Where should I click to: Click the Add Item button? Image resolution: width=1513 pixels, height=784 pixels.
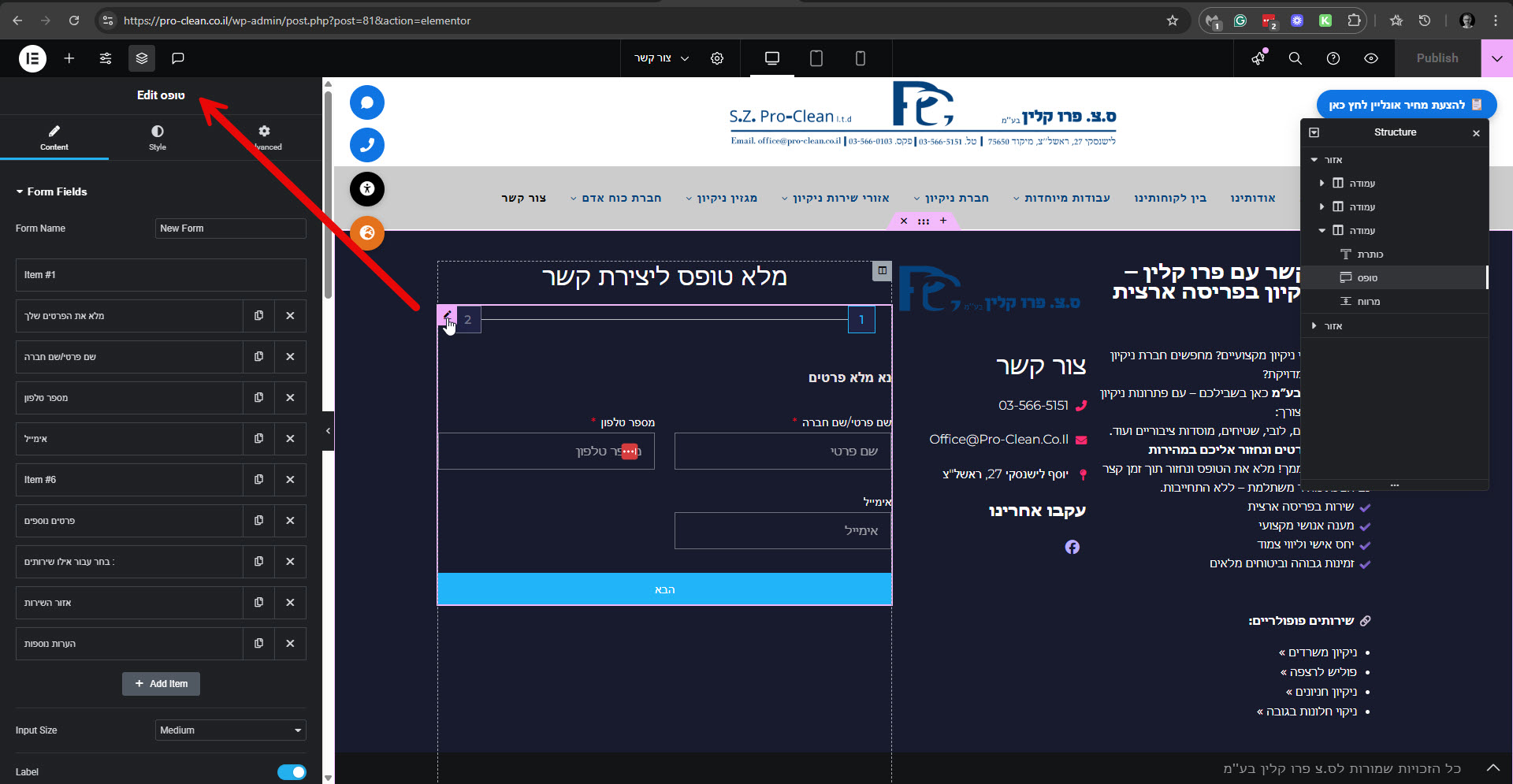[161, 684]
